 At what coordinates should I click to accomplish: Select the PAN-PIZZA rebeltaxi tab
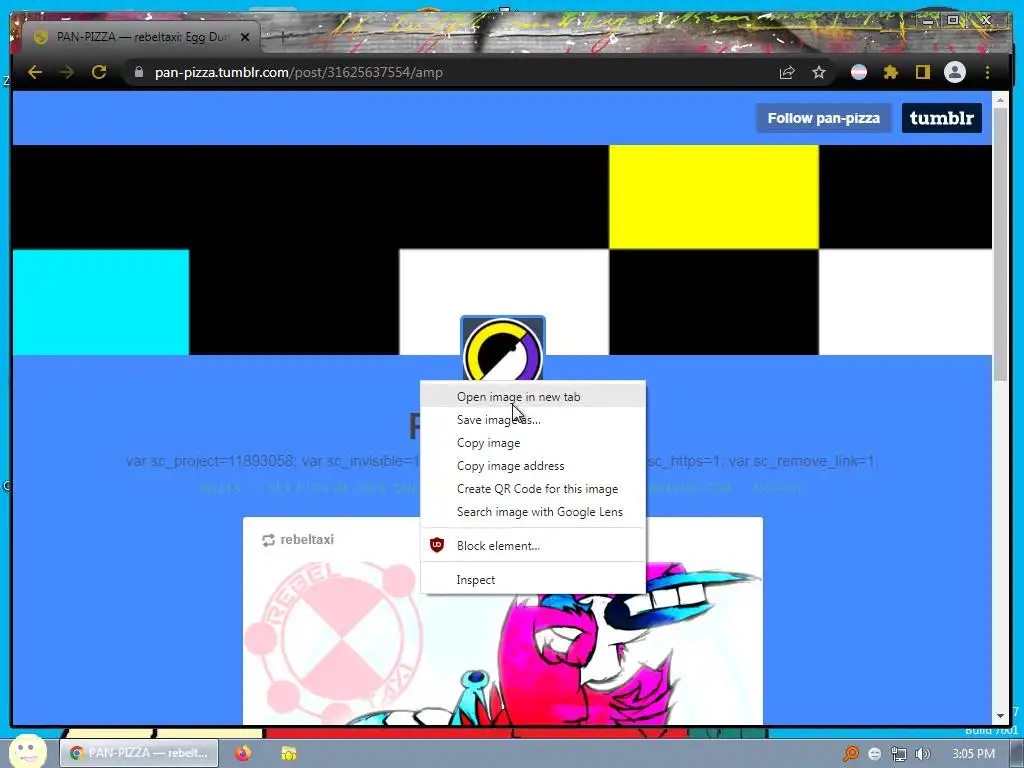[x=140, y=37]
